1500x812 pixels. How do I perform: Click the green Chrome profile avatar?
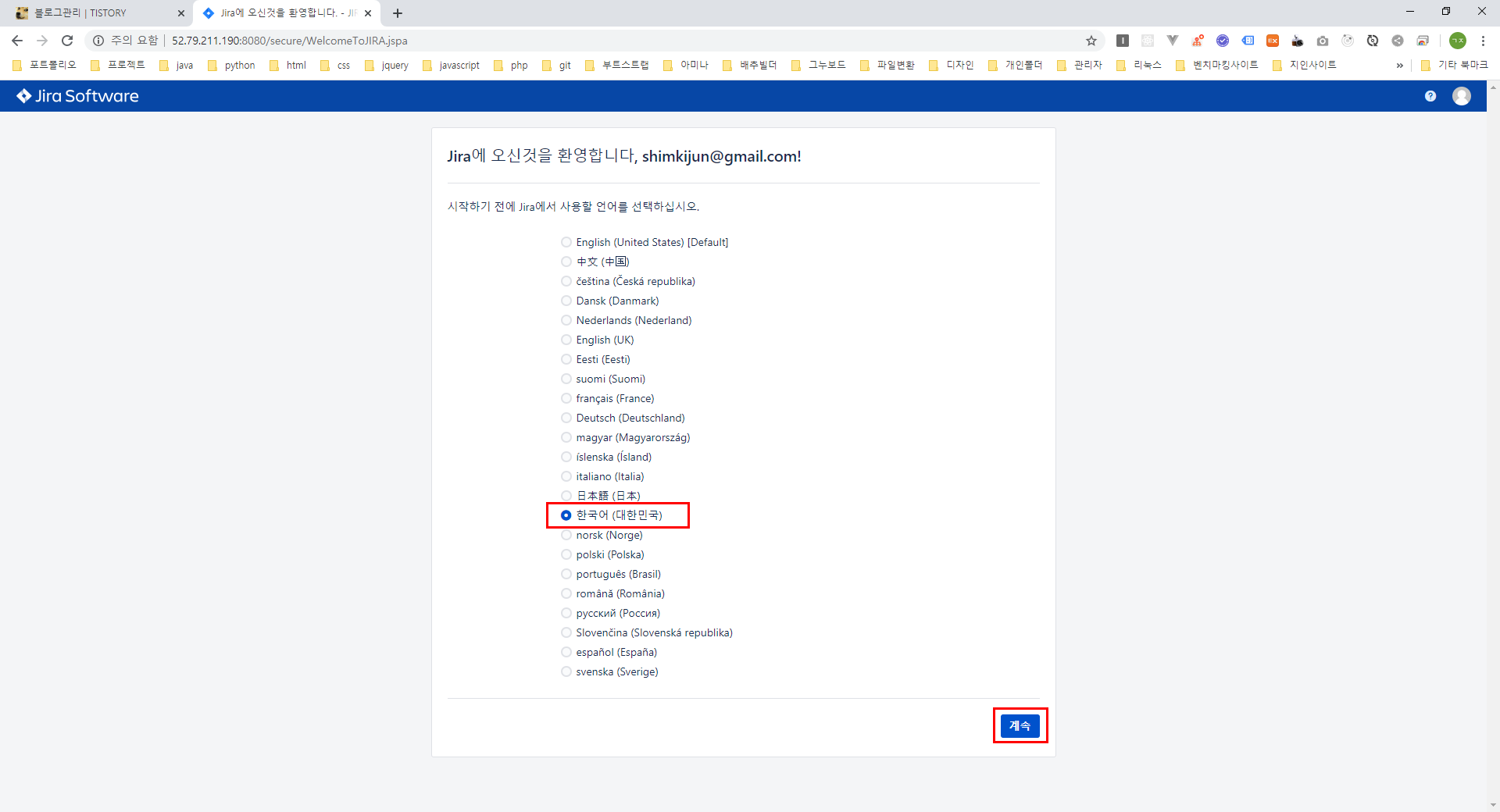pyautogui.click(x=1458, y=41)
